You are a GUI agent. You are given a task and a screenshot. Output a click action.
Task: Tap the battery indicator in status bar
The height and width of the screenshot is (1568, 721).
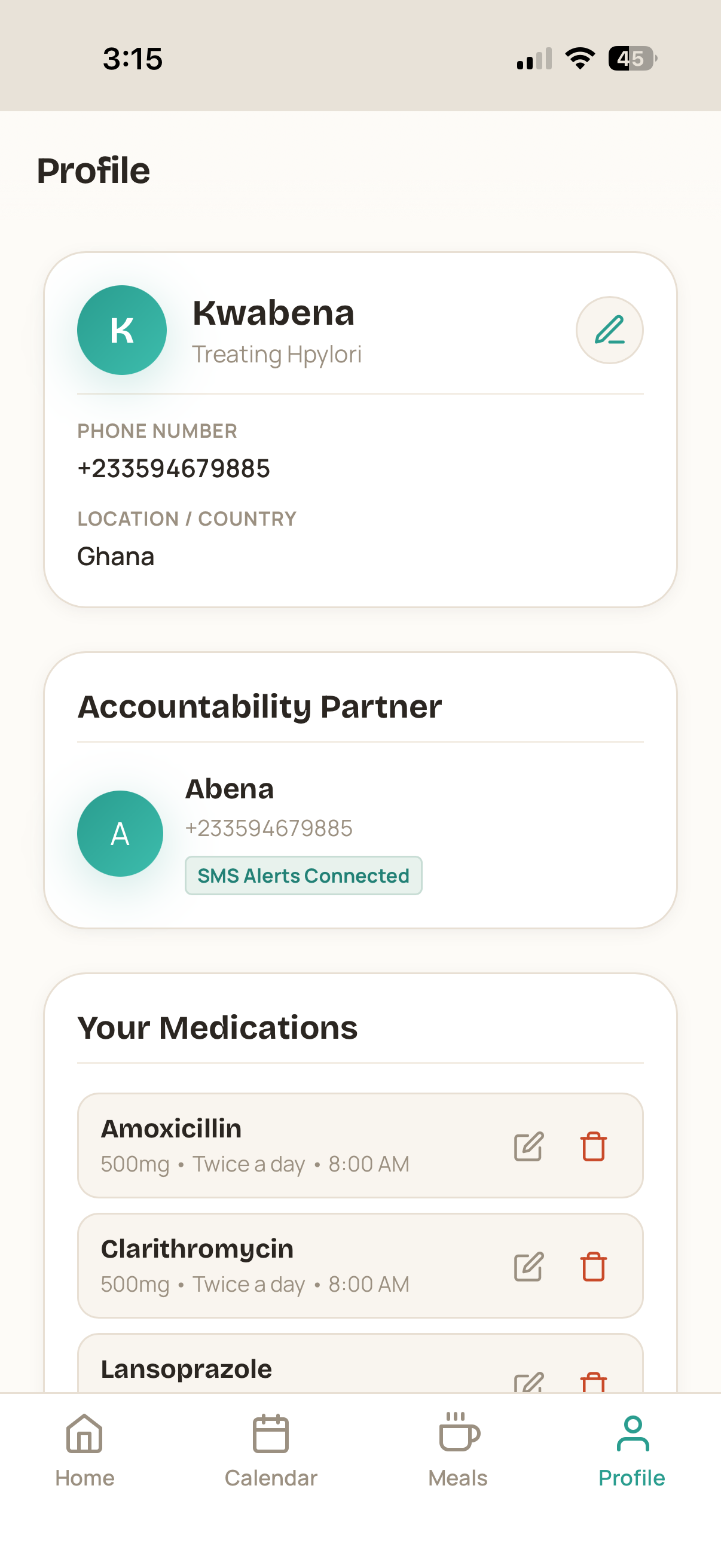click(x=633, y=59)
